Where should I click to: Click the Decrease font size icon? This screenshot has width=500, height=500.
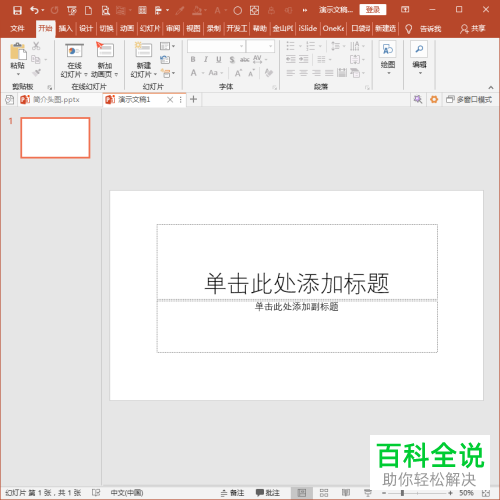pos(251,73)
